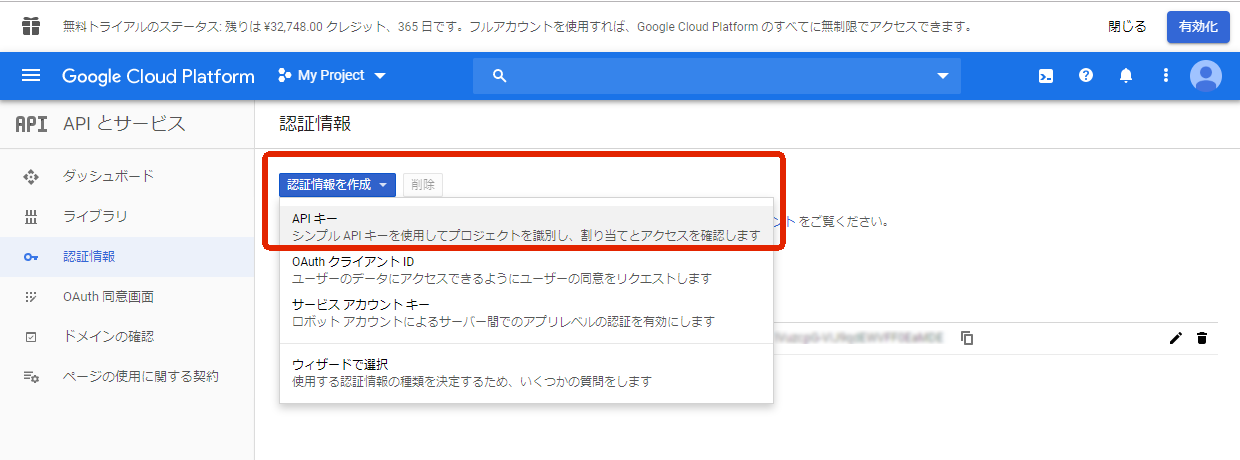1240x460 pixels.
Task: Activate Cloud Shell terminal icon
Action: click(1046, 76)
